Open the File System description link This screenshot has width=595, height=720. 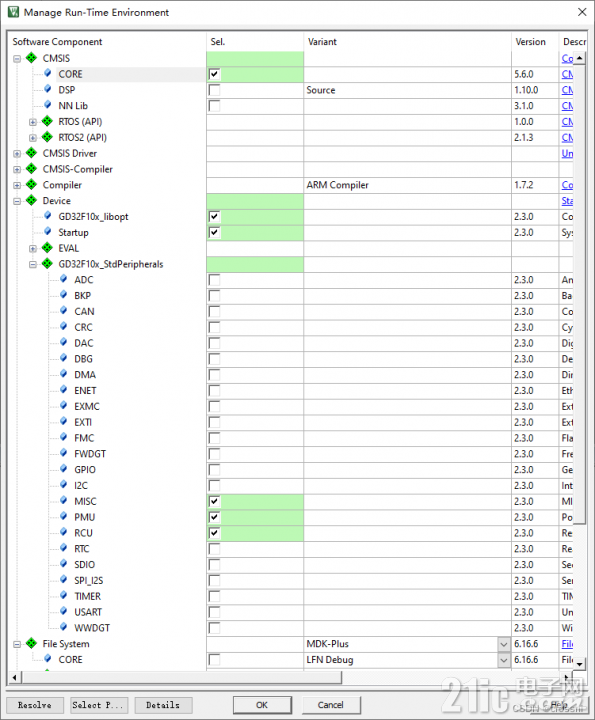pyautogui.click(x=567, y=644)
